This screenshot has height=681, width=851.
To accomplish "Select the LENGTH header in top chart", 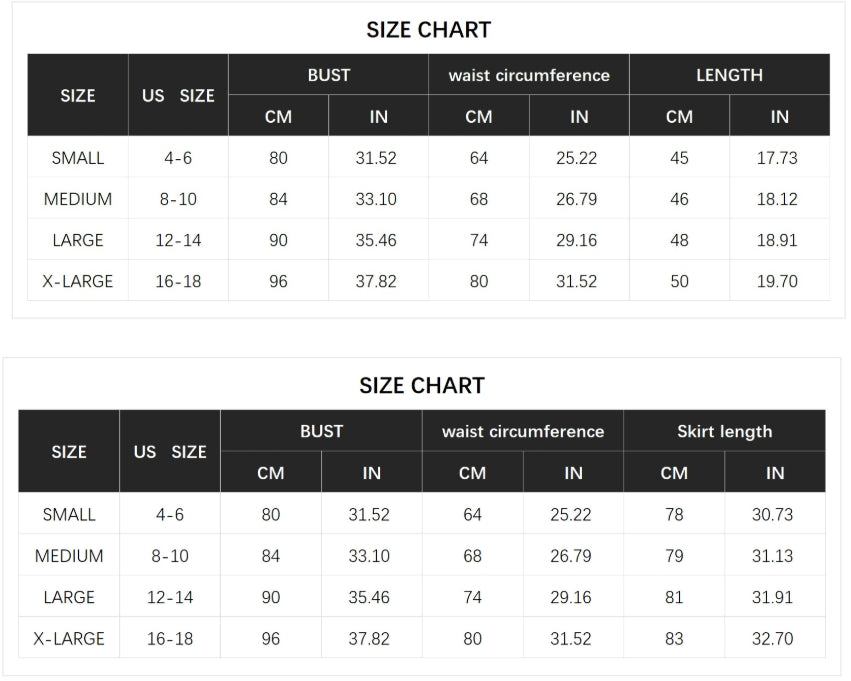I will coord(729,75).
